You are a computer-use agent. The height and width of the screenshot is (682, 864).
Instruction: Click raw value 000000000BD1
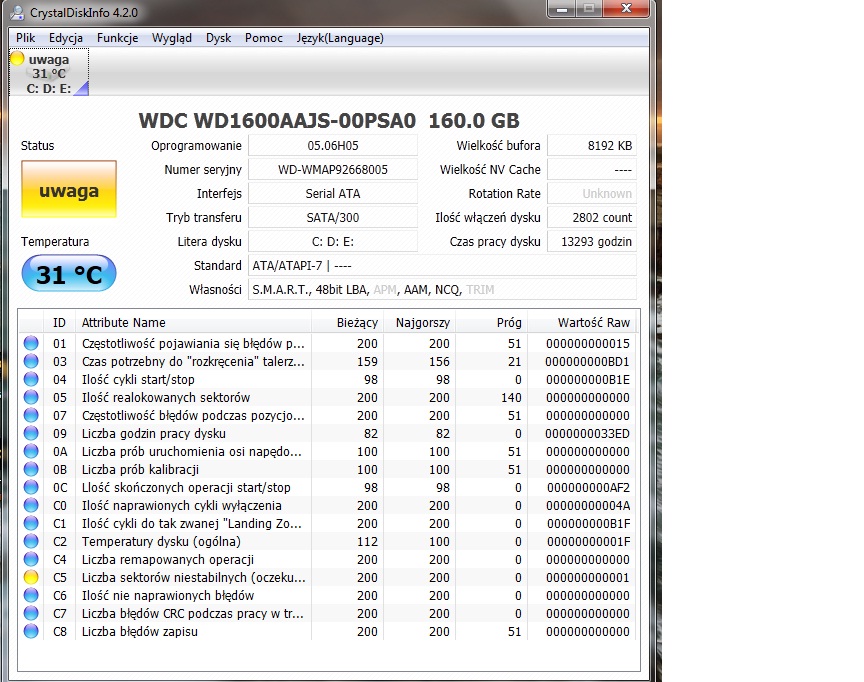point(587,361)
